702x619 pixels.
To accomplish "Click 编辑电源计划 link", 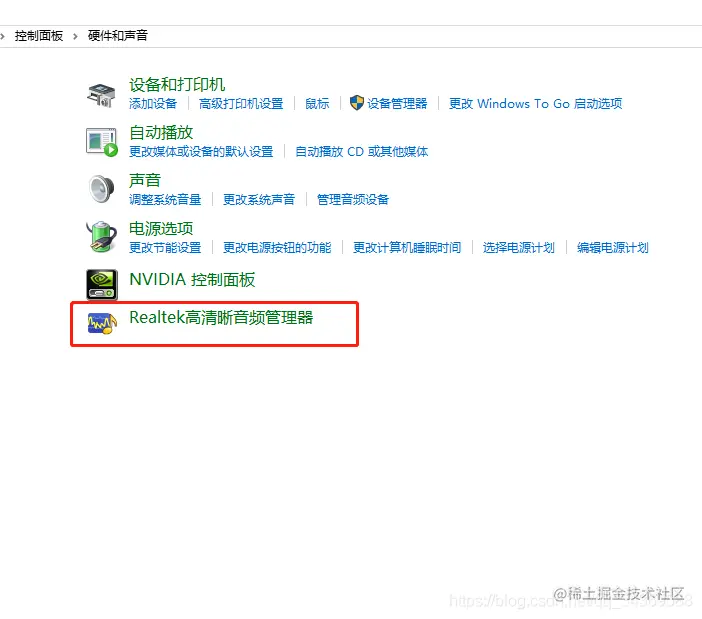I will tap(612, 248).
